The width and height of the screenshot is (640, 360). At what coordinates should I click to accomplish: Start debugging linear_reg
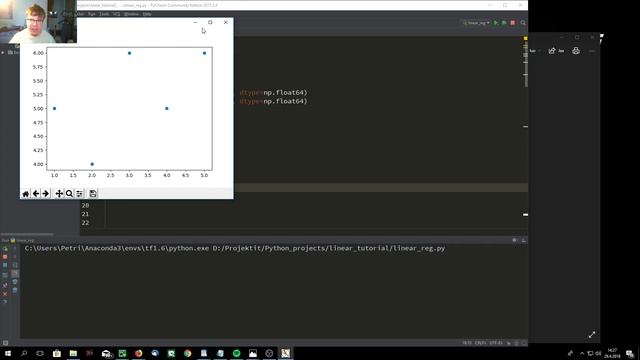pyautogui.click(x=504, y=23)
